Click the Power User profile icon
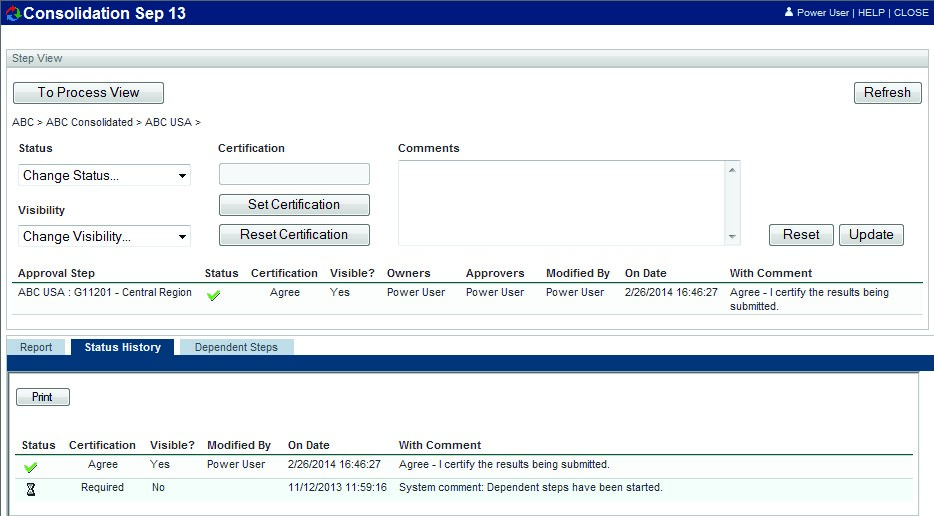 (789, 13)
